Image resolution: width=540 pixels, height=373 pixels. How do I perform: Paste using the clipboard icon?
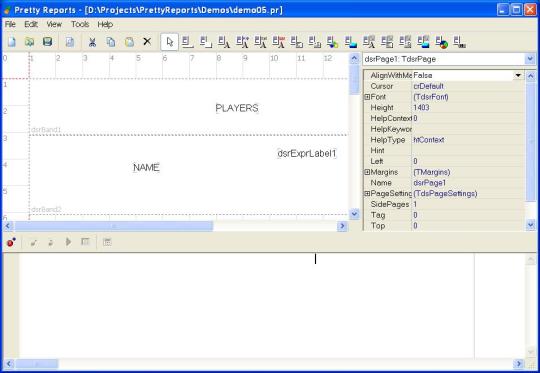pyautogui.click(x=129, y=42)
